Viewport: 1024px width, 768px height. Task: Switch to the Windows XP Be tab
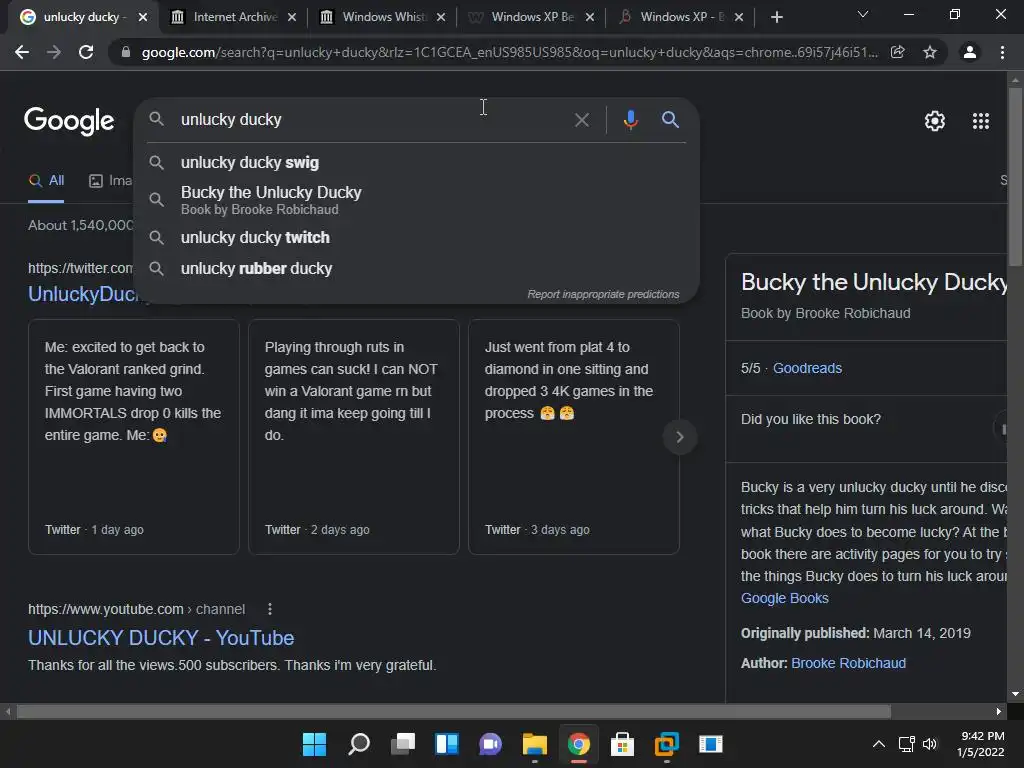tap(533, 17)
